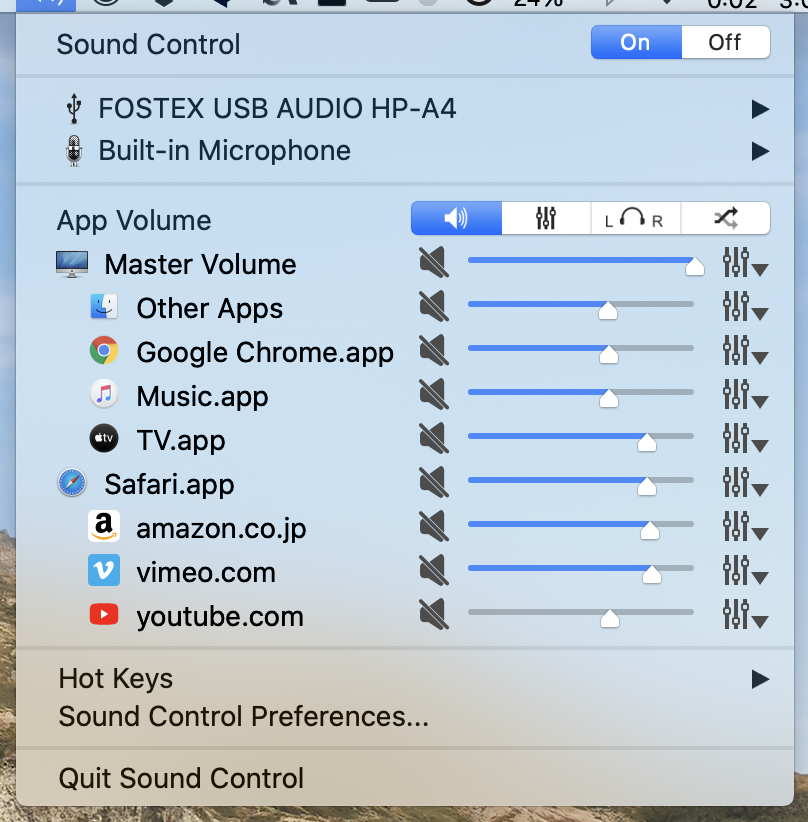Toggle mute for amazon.co.jp

point(434,526)
